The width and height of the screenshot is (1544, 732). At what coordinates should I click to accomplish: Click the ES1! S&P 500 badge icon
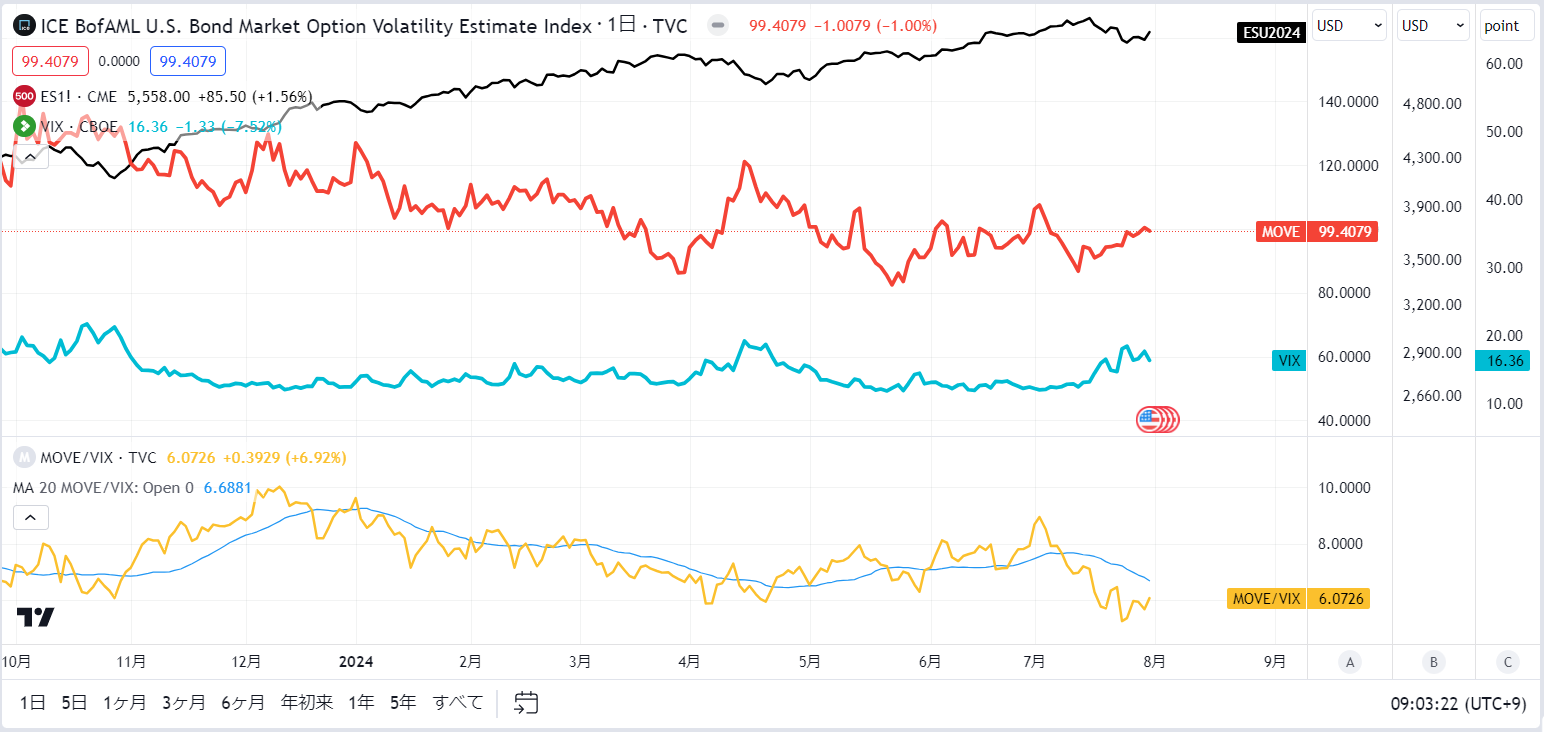(24, 97)
